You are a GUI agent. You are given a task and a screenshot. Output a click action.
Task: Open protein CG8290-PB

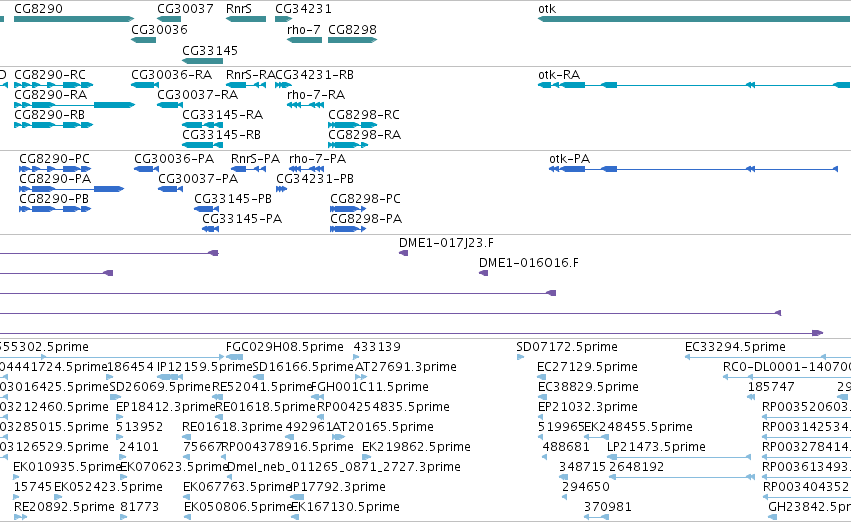[54, 199]
